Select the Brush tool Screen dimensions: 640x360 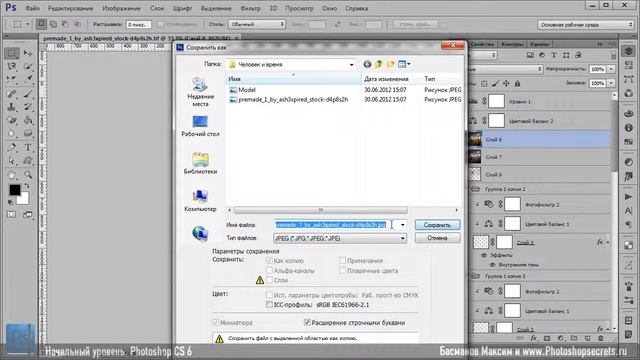tap(28, 94)
